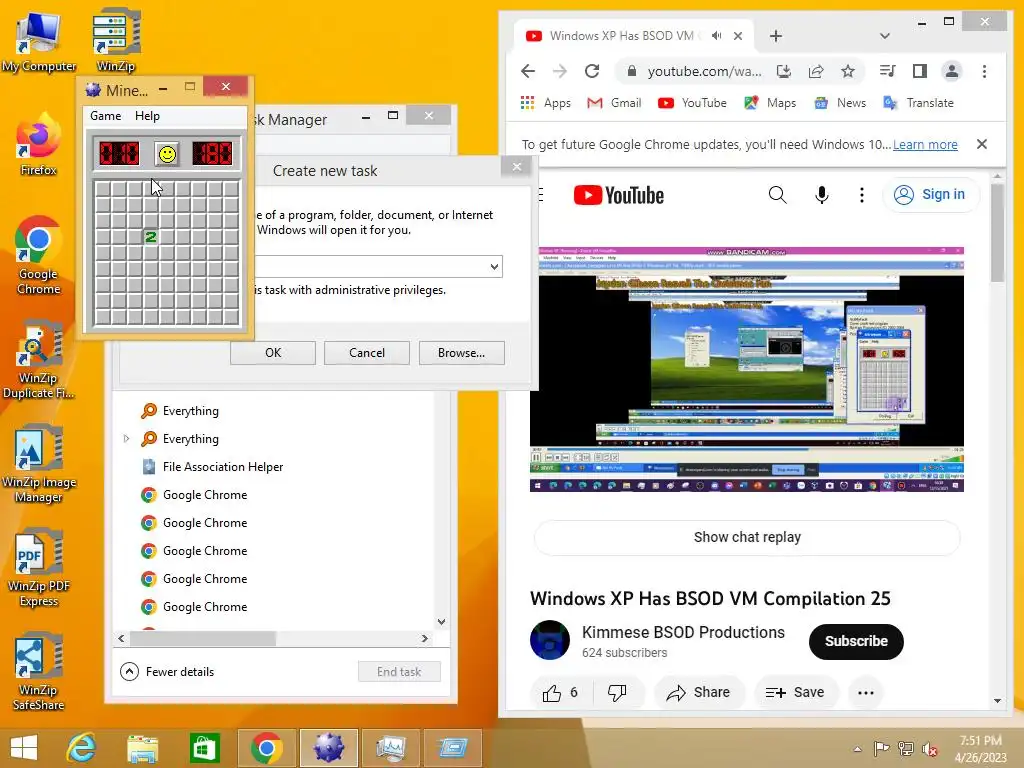The width and height of the screenshot is (1024, 768).
Task: Open the Help menu in Minesweeper
Action: (147, 116)
